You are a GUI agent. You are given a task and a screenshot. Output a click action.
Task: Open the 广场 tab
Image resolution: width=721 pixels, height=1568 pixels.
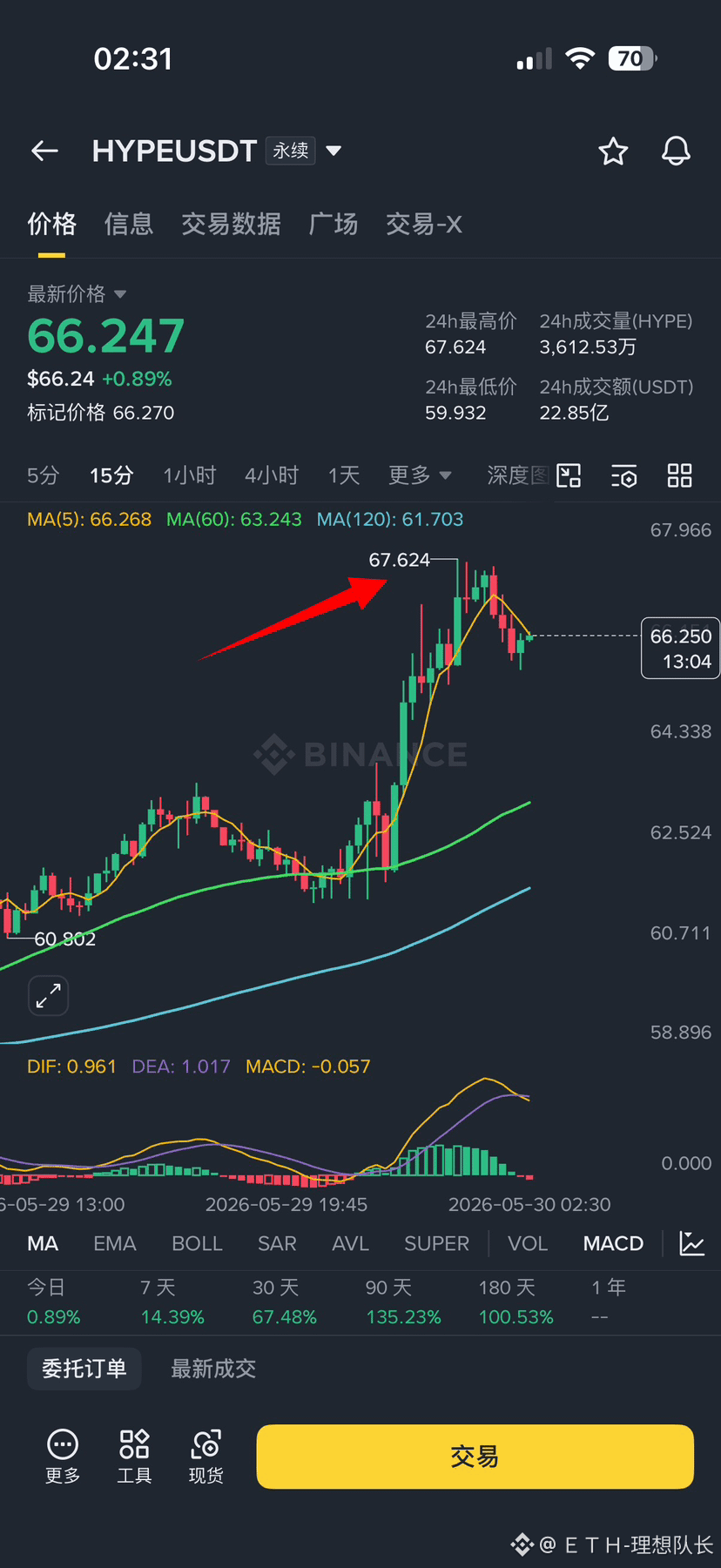[x=334, y=225]
